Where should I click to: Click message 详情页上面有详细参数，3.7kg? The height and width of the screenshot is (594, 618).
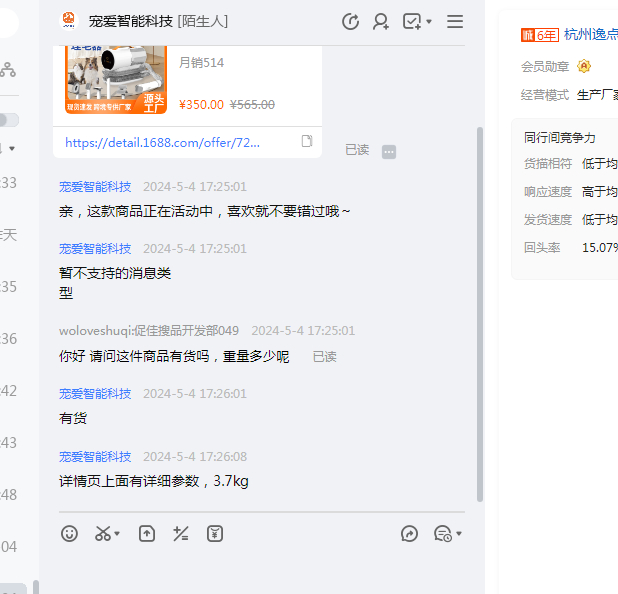click(x=154, y=481)
